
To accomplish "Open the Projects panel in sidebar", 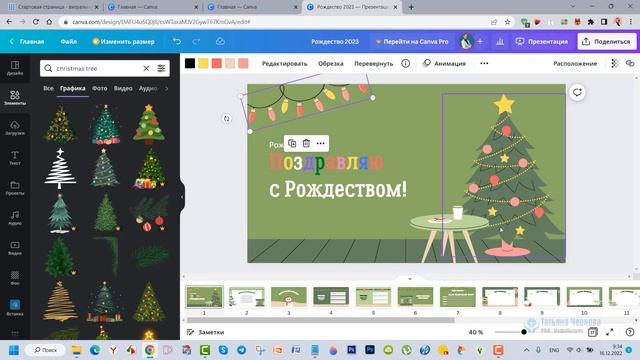I will pyautogui.click(x=15, y=188).
